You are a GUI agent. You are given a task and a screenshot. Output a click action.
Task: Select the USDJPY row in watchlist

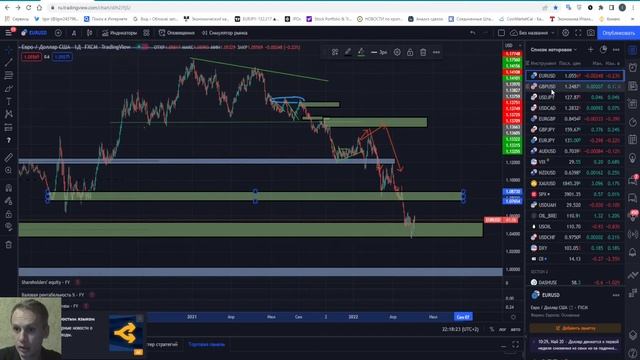coord(575,97)
